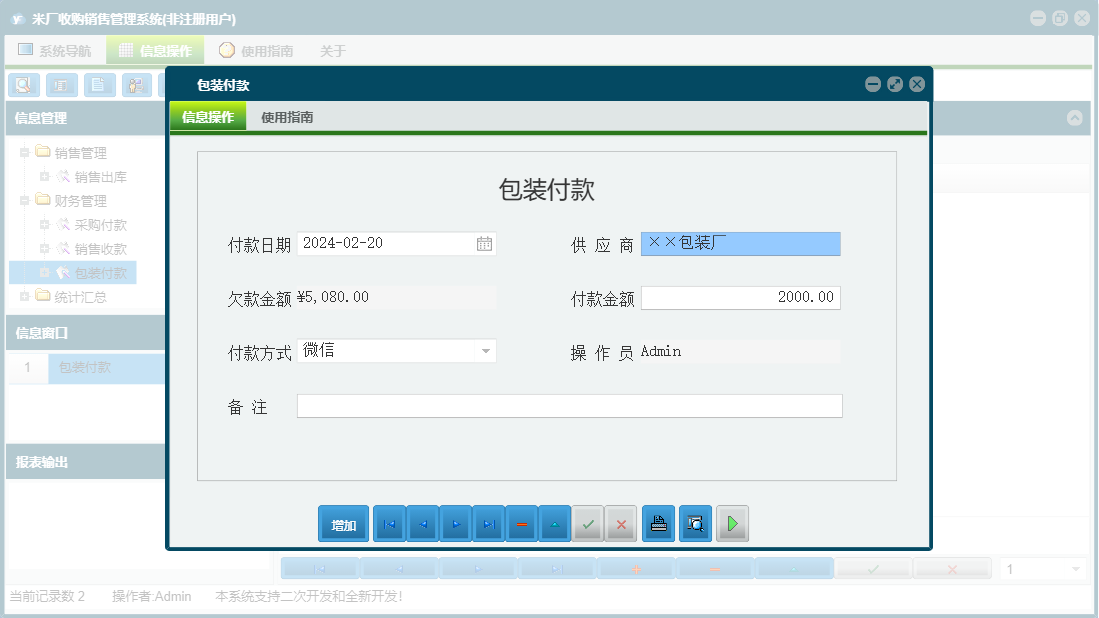Open the 付款方式 payment method dropdown
Image resolution: width=1099 pixels, height=618 pixels.
coord(485,351)
